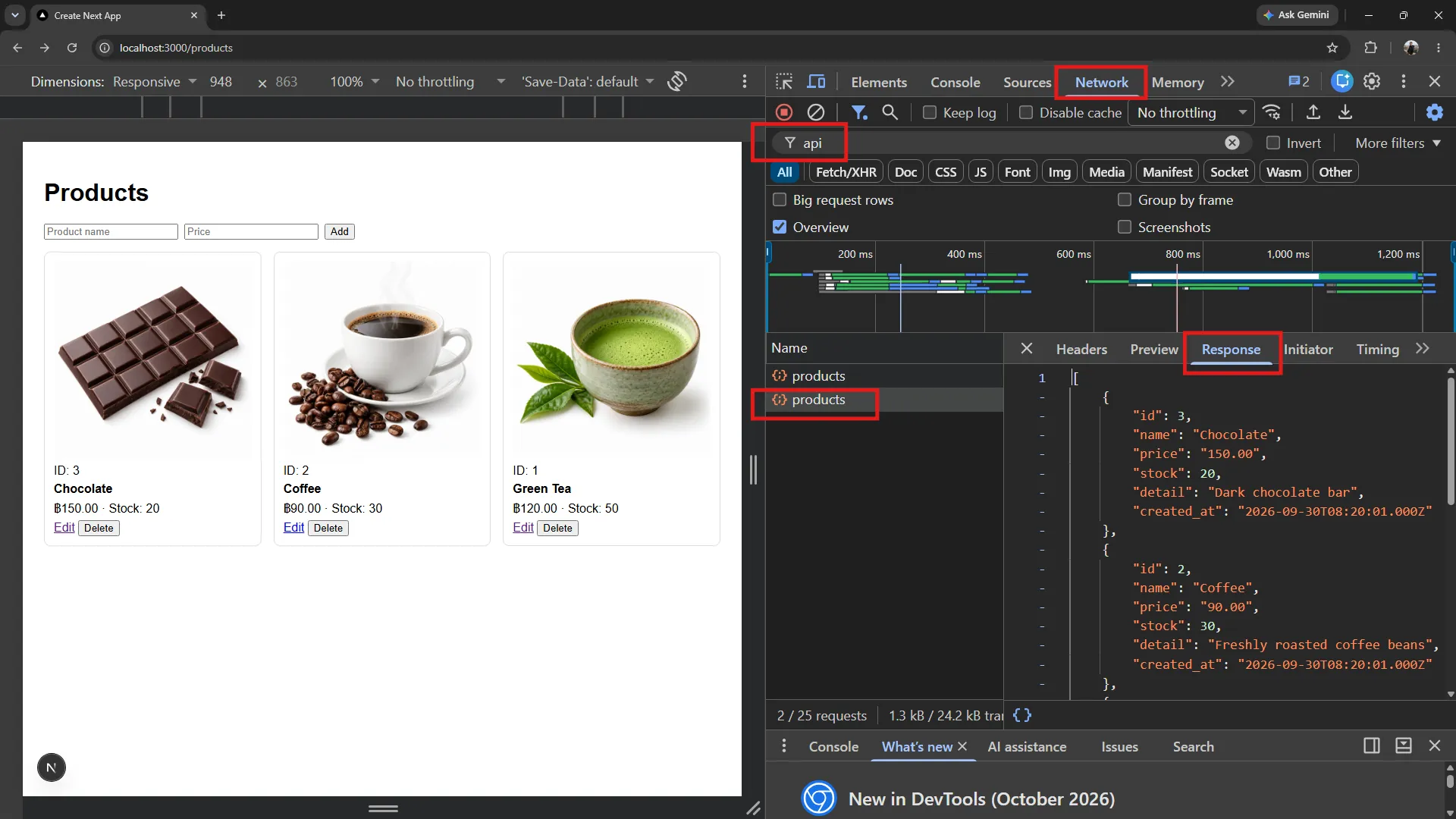
Task: Click the import HAR file upload icon
Action: tap(1313, 112)
